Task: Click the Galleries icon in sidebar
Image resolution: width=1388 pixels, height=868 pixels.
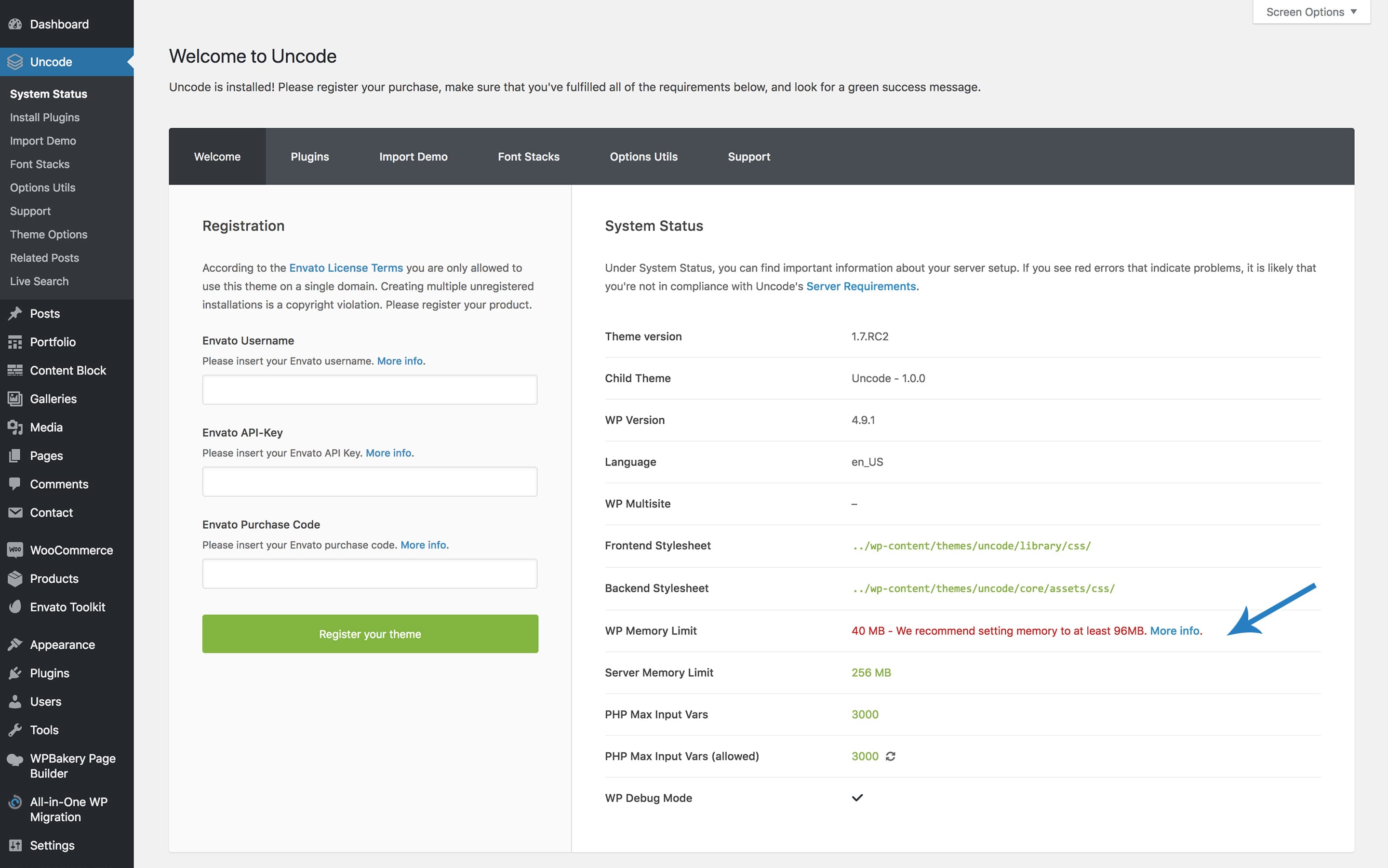Action: coord(15,399)
